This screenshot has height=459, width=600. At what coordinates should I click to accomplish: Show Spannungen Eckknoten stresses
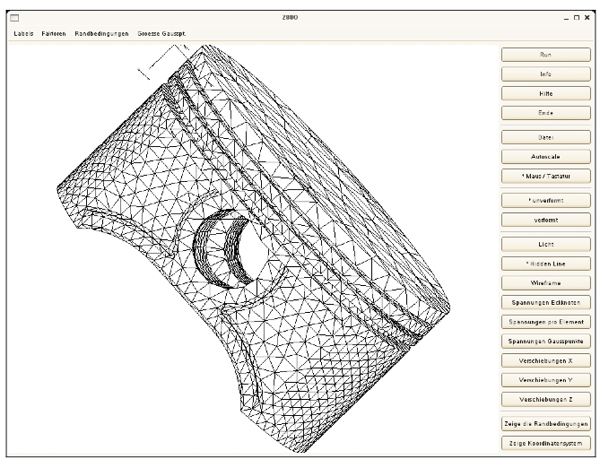click(x=546, y=301)
